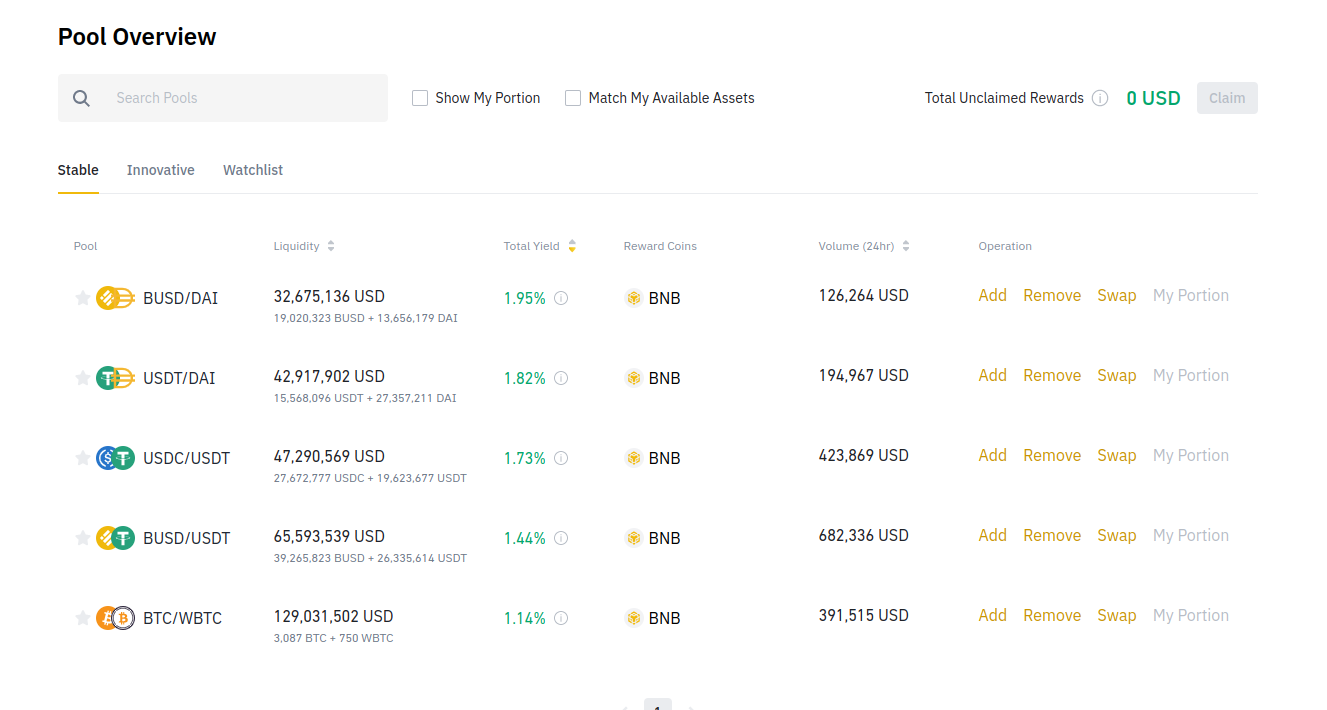
Task: Swap in the BTC/WBTC pool
Action: click(x=1117, y=616)
